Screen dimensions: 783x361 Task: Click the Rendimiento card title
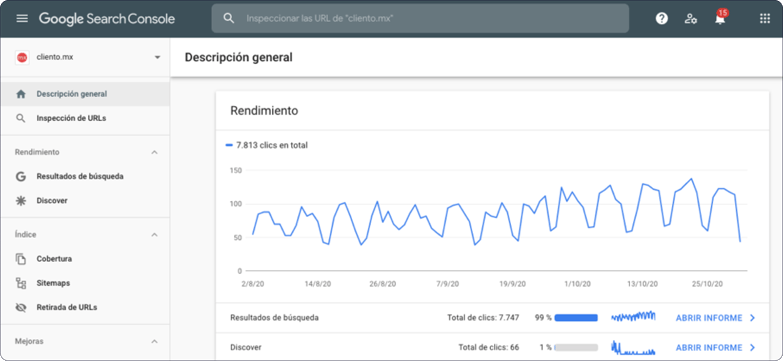[x=264, y=111]
